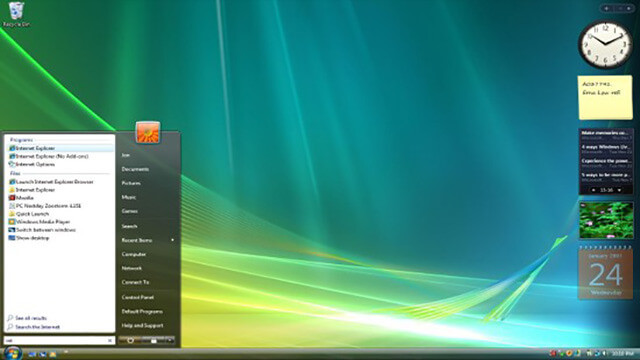The image size is (640, 360).
Task: Open the Recycle Bin on desktop
Action: point(16,14)
